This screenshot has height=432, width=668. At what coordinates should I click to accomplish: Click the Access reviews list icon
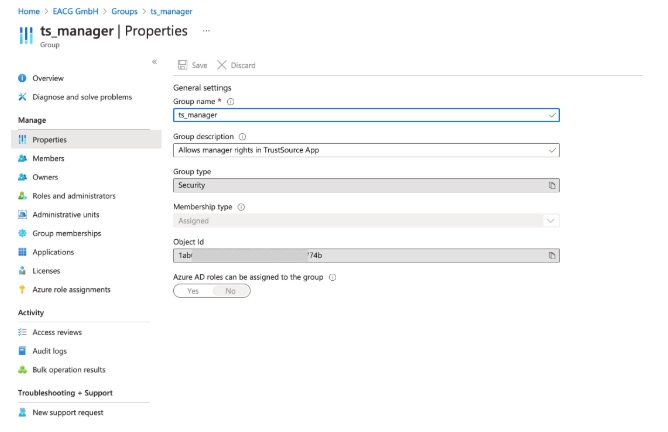(x=22, y=332)
